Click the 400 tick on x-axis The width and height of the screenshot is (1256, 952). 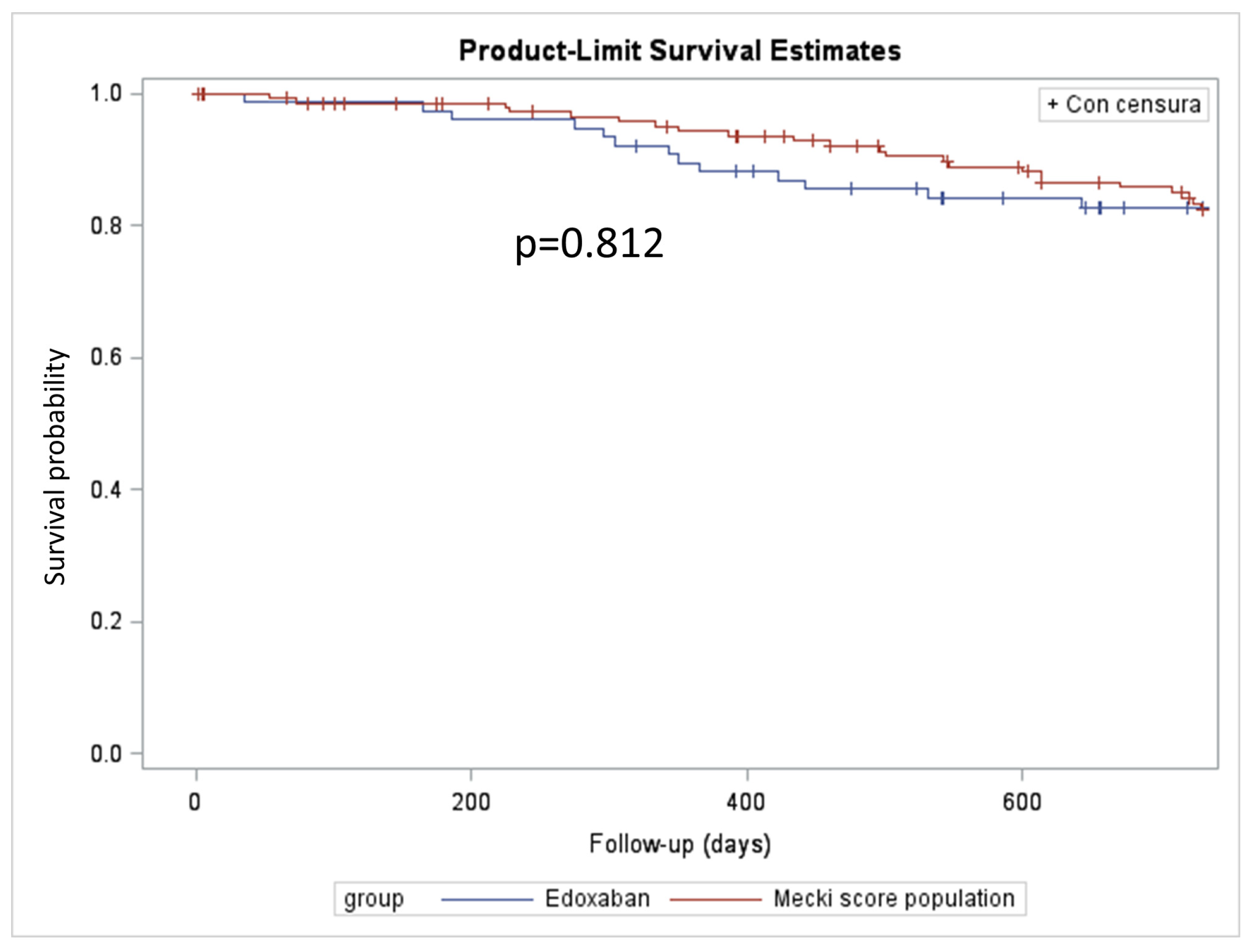click(x=746, y=803)
